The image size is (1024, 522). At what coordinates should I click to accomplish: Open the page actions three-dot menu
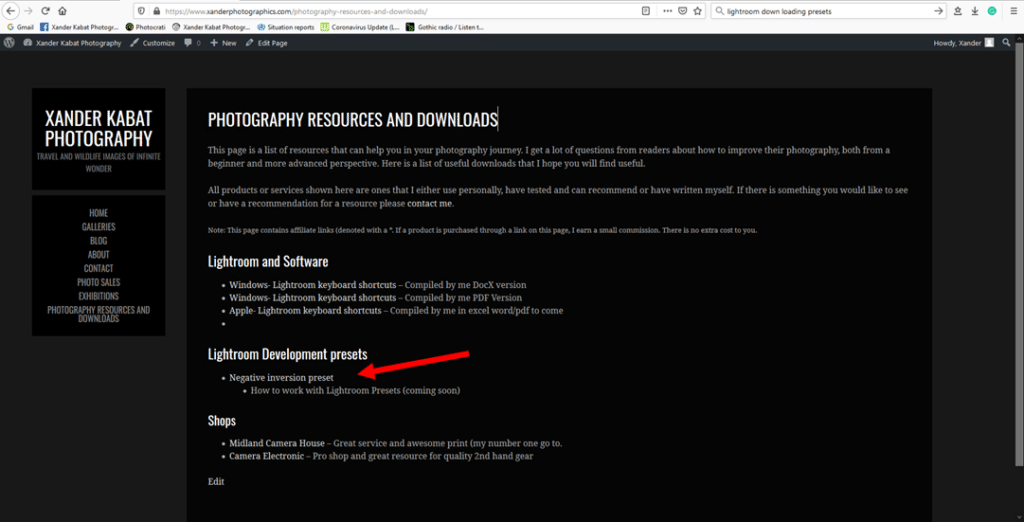pos(667,11)
